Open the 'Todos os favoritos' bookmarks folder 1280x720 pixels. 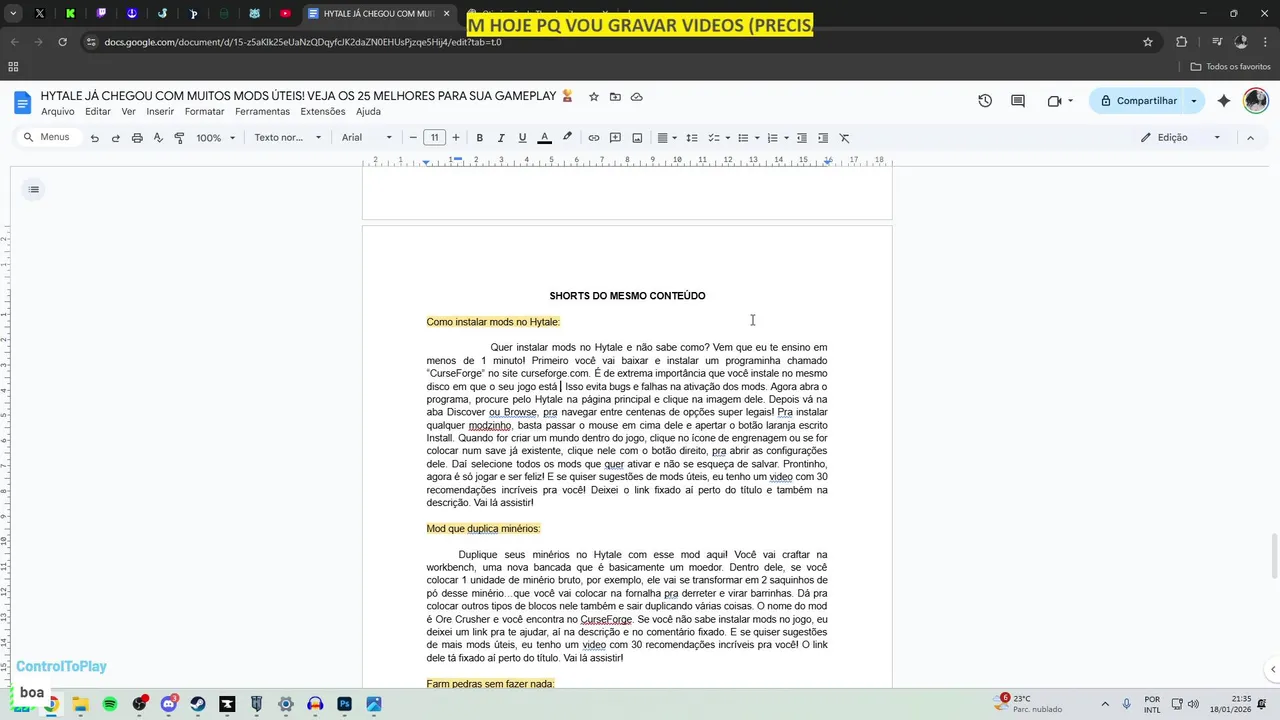[1230, 67]
